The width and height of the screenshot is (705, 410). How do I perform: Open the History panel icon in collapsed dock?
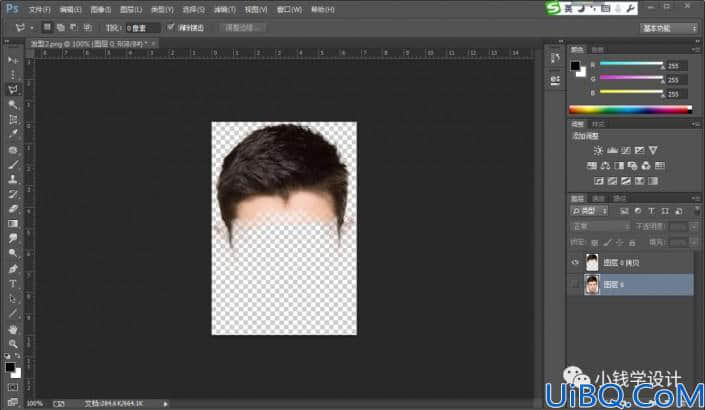point(555,58)
